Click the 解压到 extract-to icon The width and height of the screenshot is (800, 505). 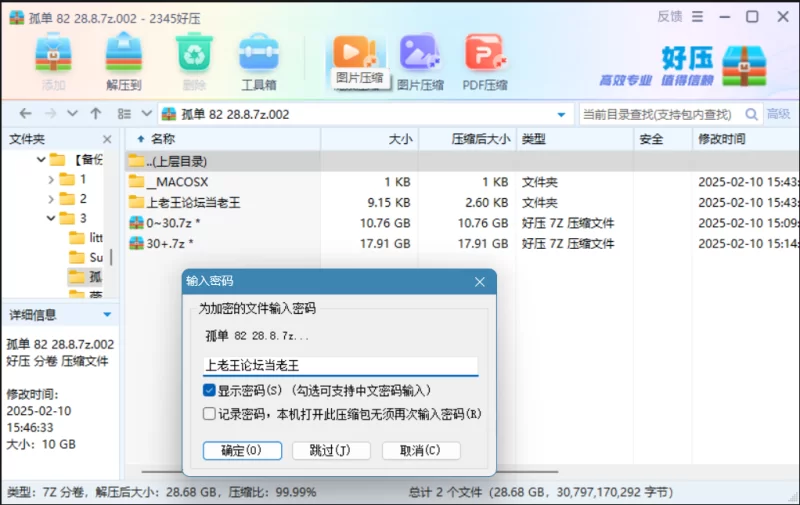(123, 52)
